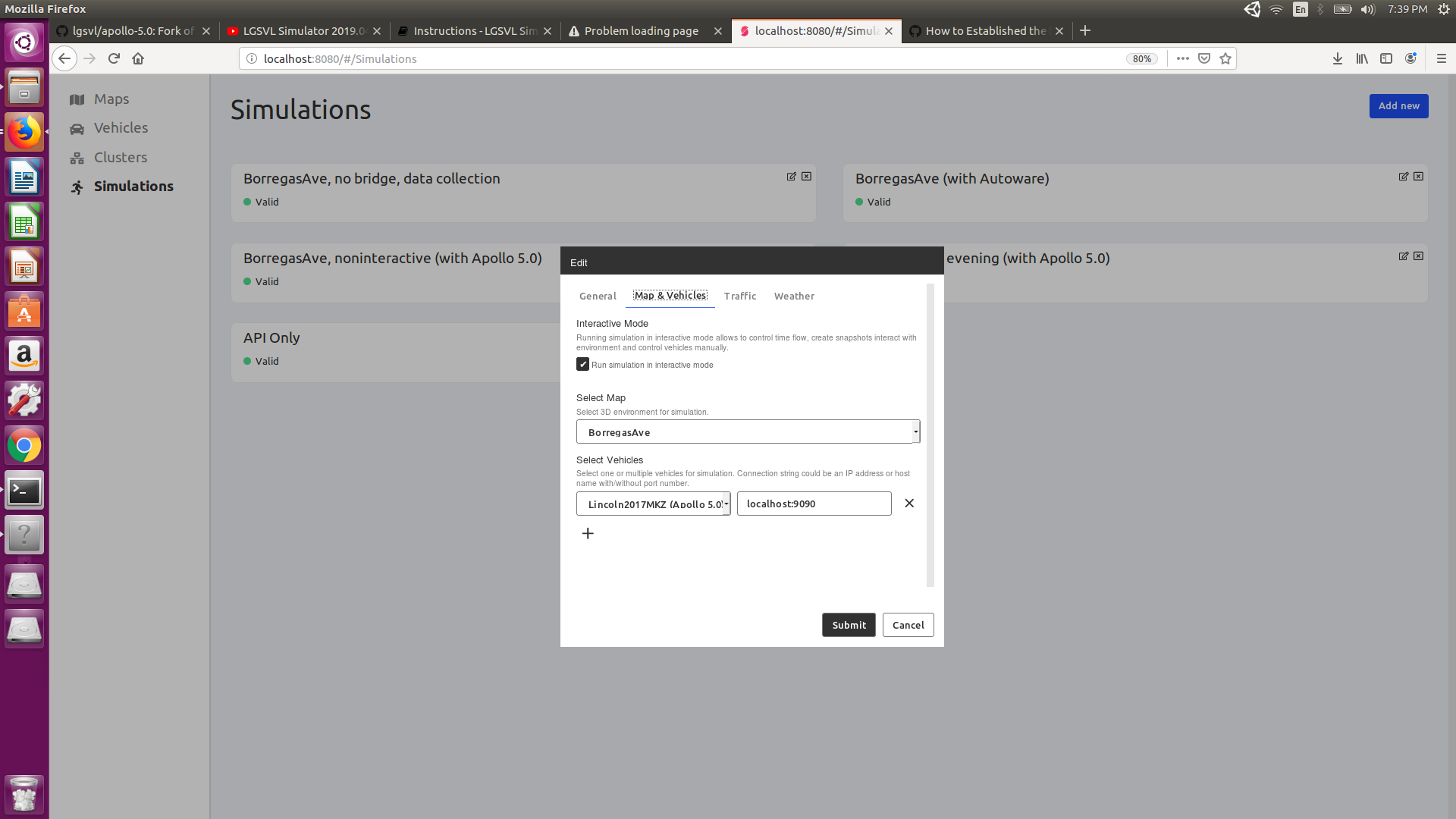Open the Select Map dropdown showing BorregasAve
This screenshot has width=1456, height=819.
point(748,431)
